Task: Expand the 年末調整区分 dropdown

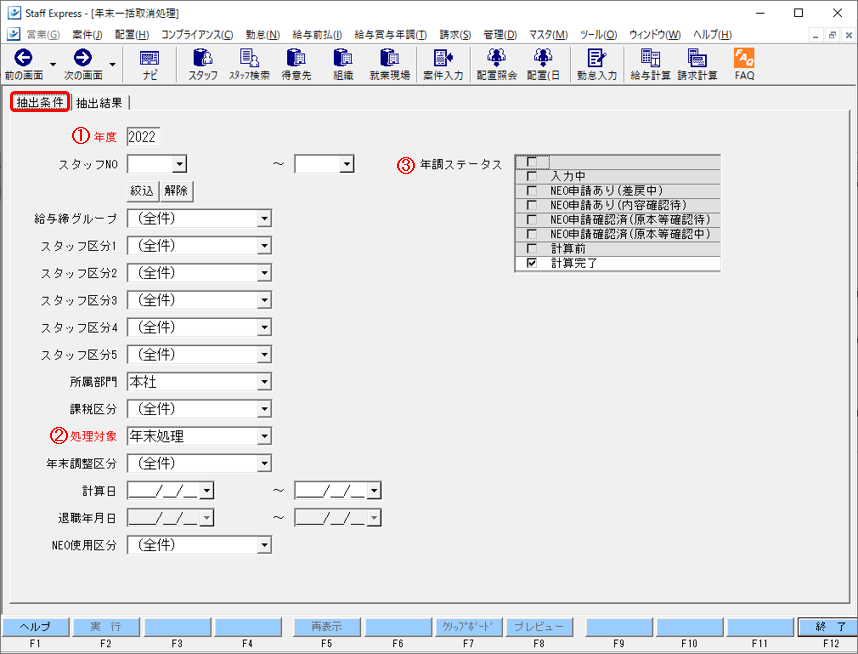Action: coord(264,464)
